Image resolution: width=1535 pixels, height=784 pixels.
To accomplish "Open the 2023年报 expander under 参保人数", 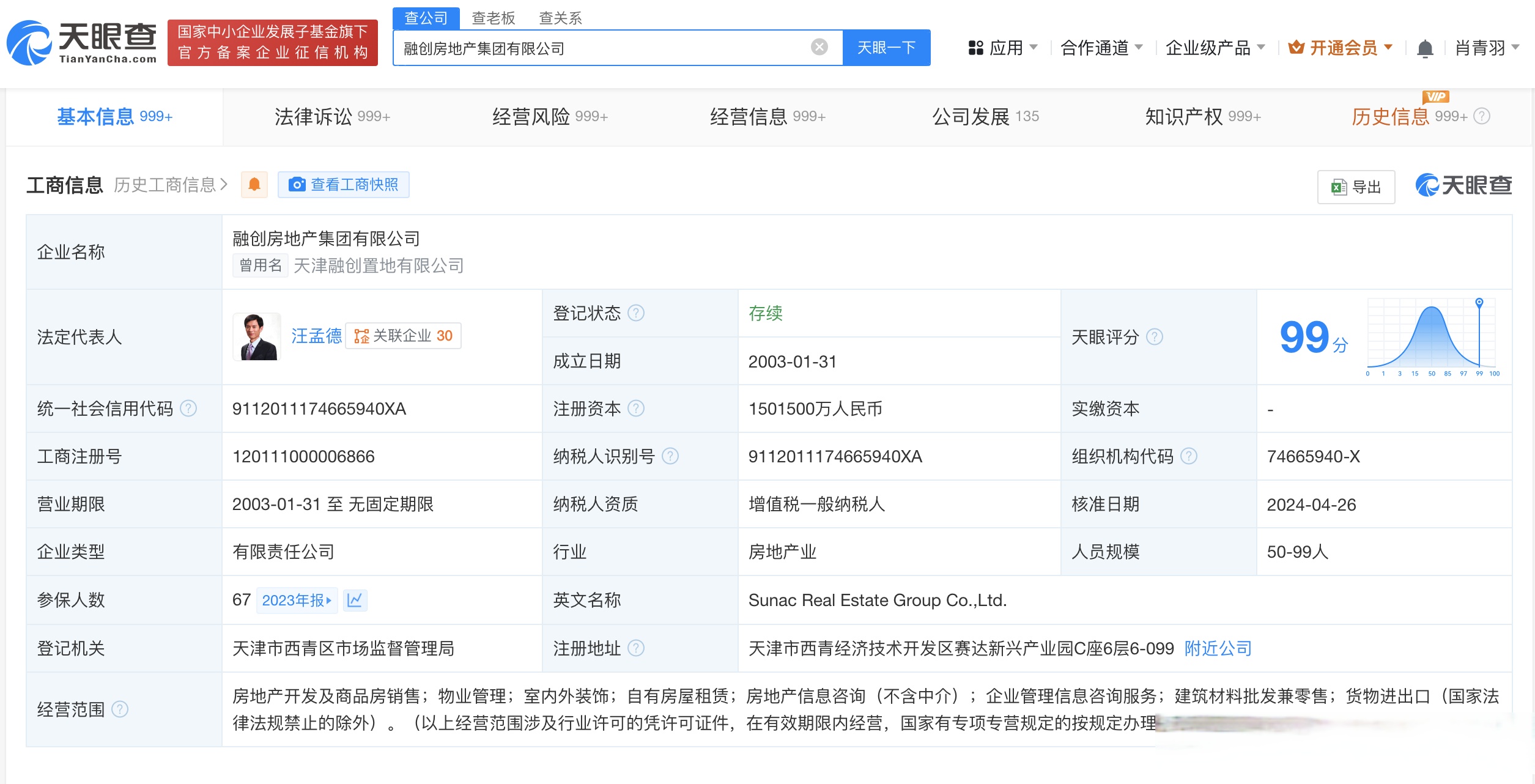I will [x=297, y=601].
